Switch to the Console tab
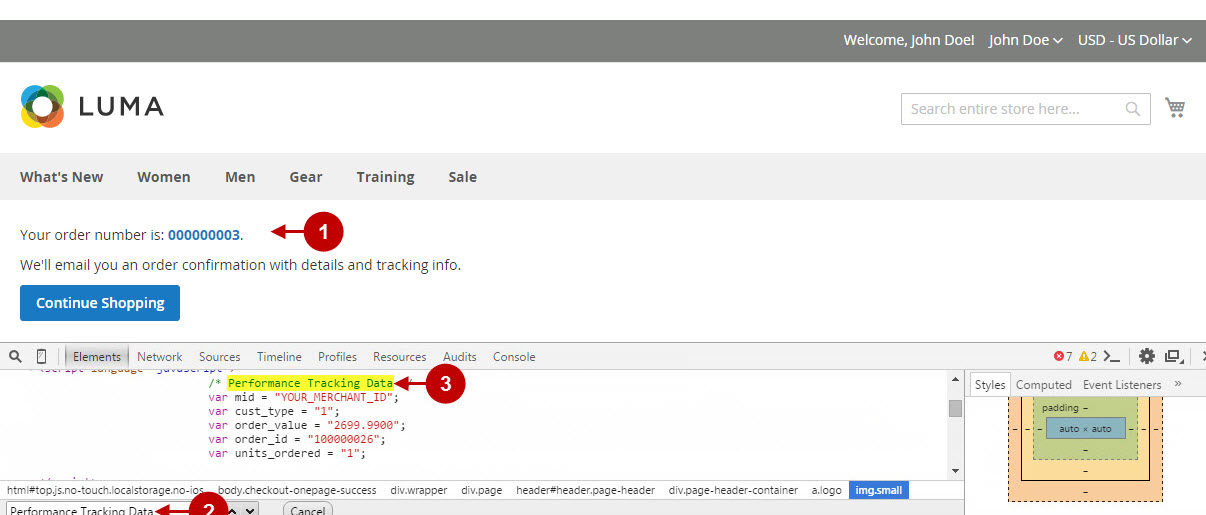1206x515 pixels. [x=514, y=356]
